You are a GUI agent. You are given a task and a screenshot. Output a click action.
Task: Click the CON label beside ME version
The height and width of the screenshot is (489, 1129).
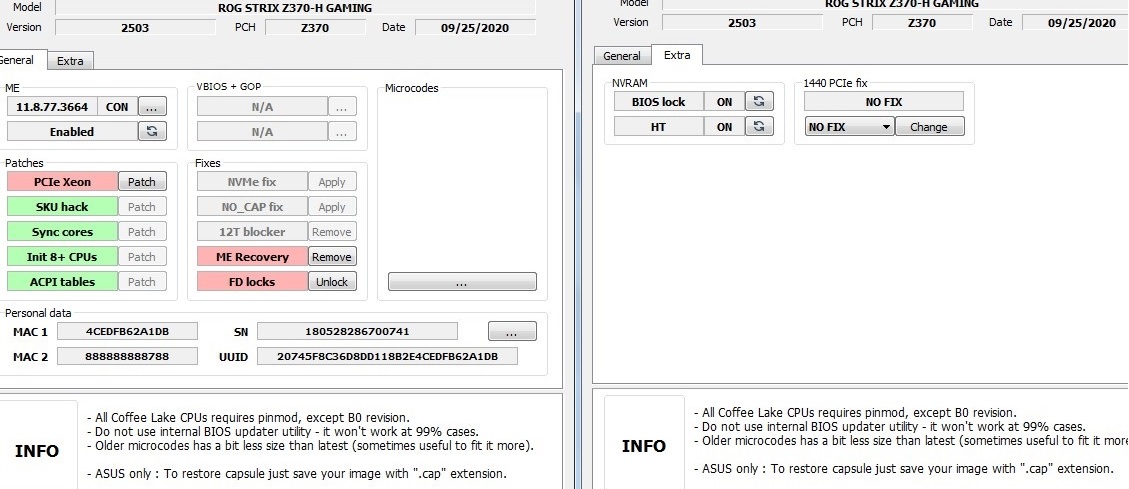[x=117, y=107]
